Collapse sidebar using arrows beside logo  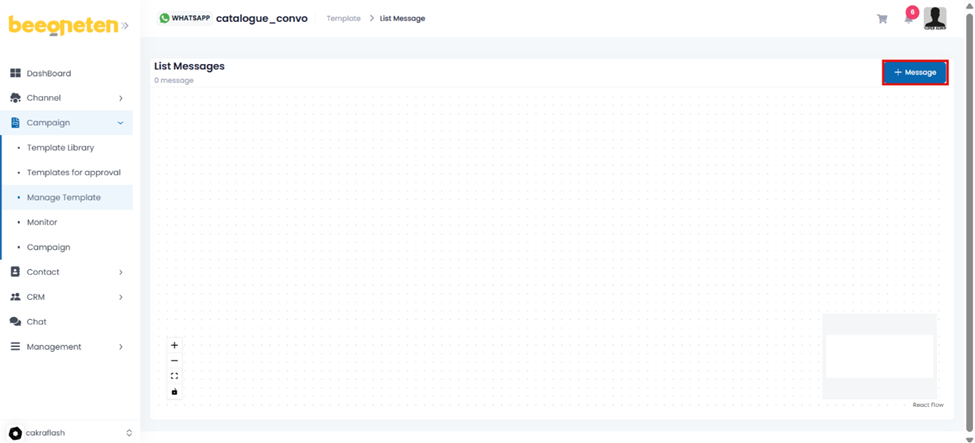(125, 26)
